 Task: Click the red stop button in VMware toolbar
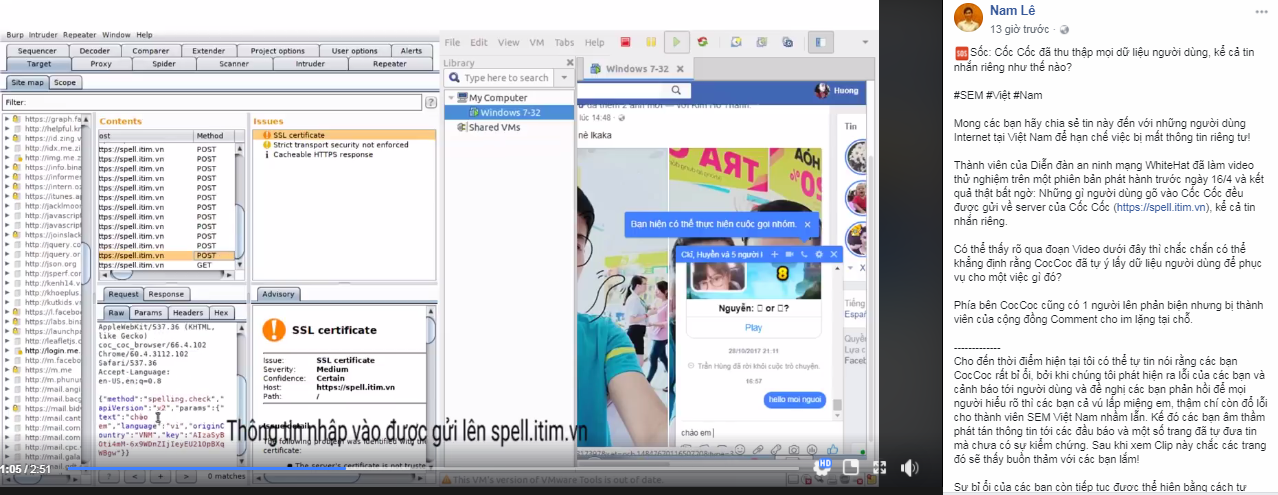tap(625, 42)
